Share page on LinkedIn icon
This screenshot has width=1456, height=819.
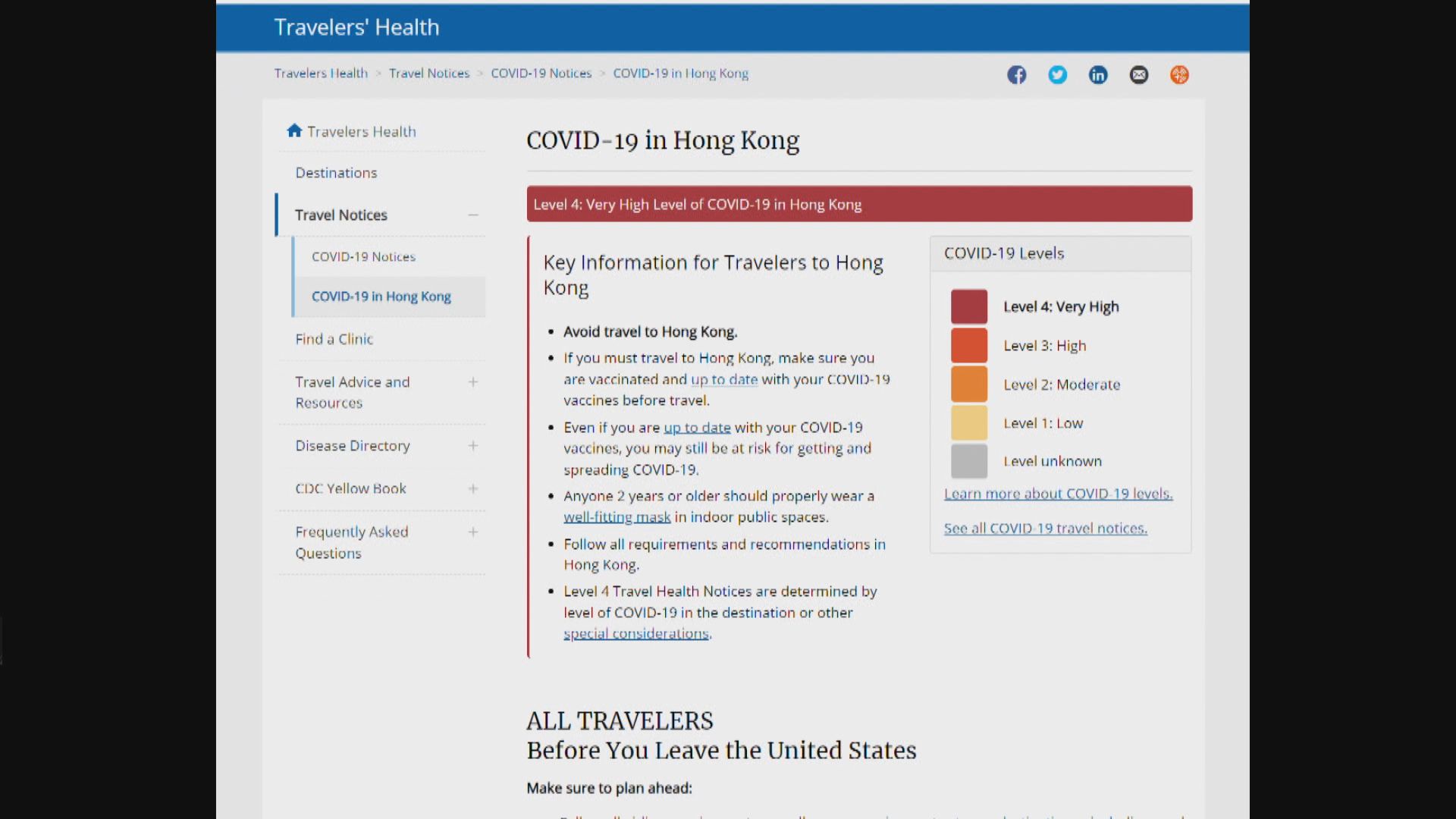click(x=1098, y=74)
